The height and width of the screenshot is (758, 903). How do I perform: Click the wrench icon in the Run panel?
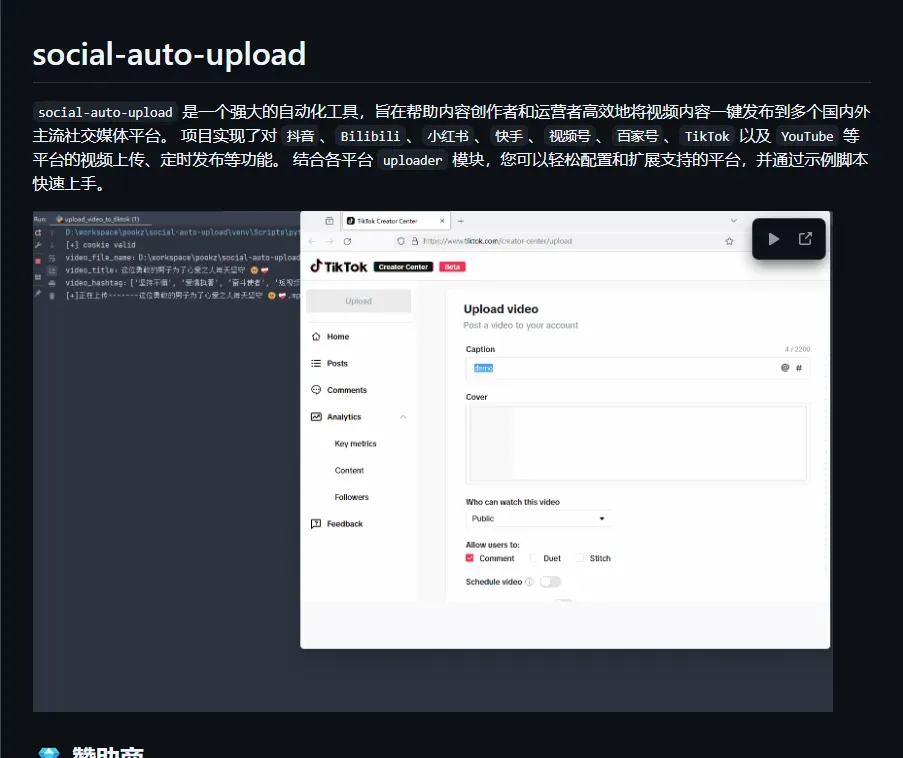[x=38, y=245]
